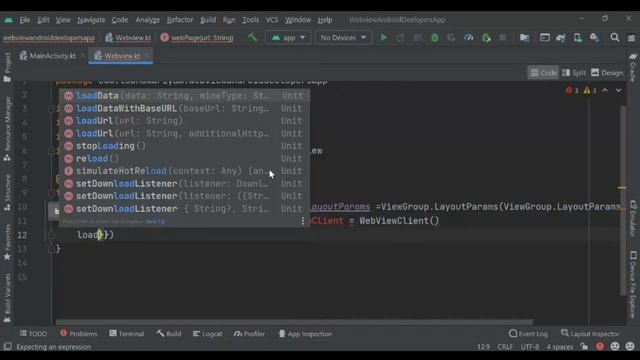Viewport: 640px width, 360px height.
Task: Click the 4 spaces indent status entry
Action: coord(560,347)
